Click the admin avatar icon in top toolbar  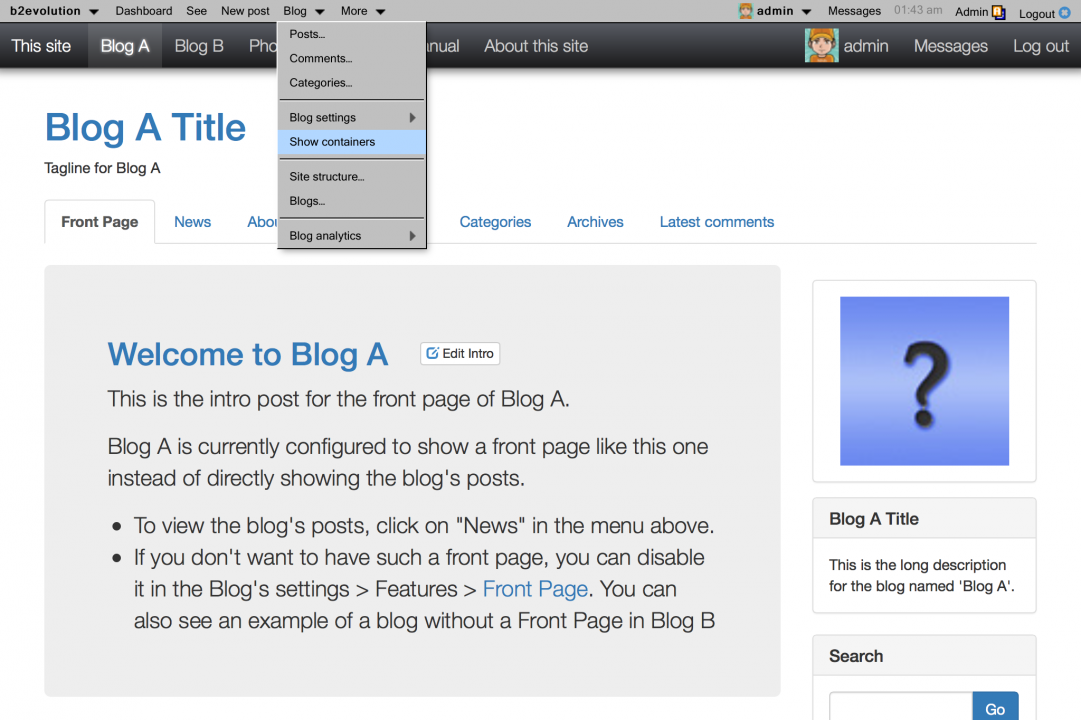pos(745,11)
